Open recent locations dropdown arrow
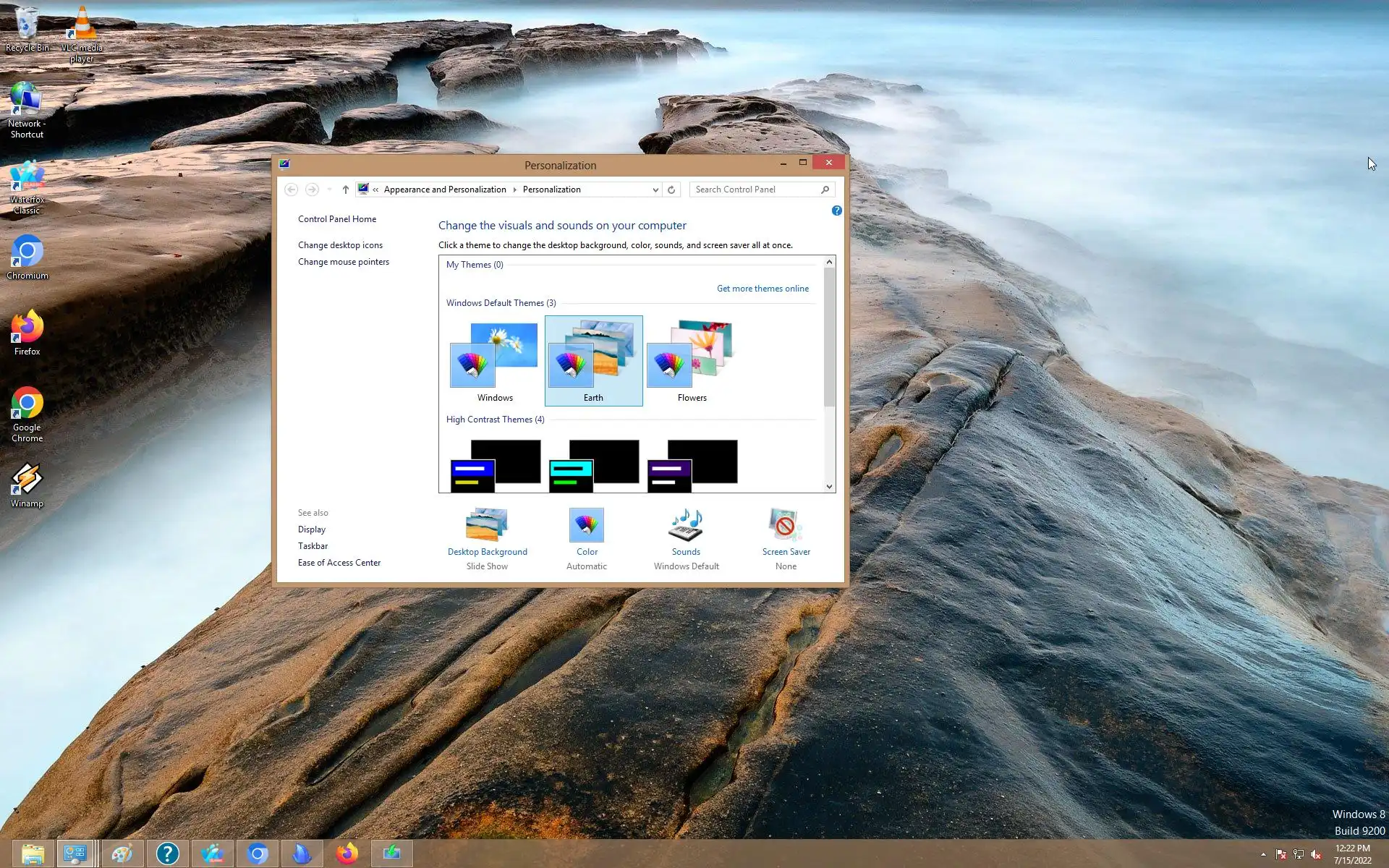 pos(329,190)
